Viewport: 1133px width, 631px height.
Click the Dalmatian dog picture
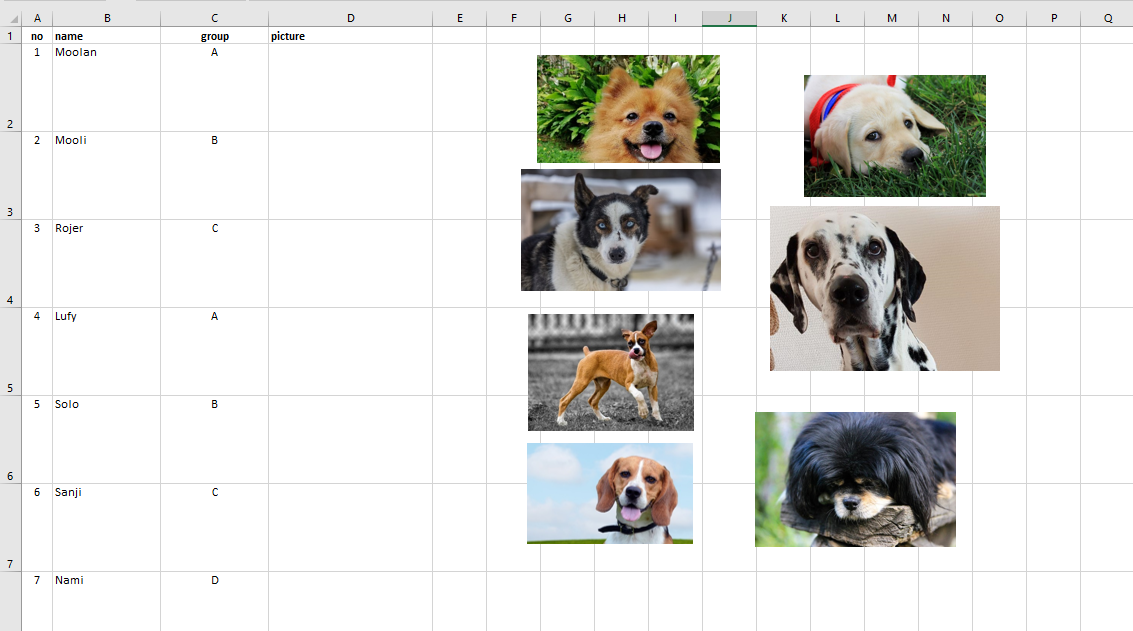884,288
